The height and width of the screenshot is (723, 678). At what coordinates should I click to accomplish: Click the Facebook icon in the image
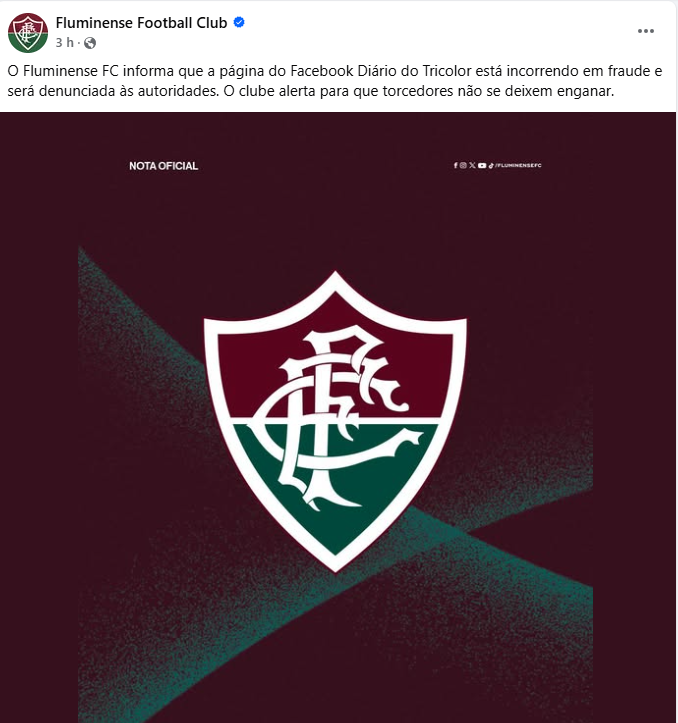(x=456, y=165)
